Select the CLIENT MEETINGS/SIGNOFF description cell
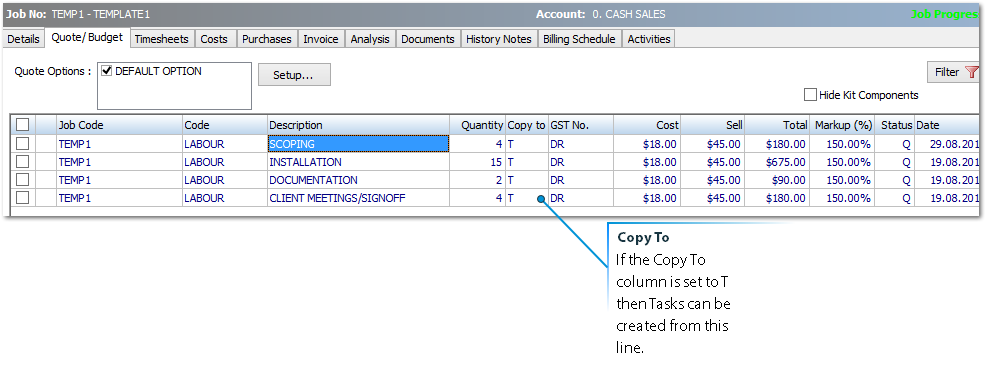This screenshot has height=374, width=987. [358, 198]
